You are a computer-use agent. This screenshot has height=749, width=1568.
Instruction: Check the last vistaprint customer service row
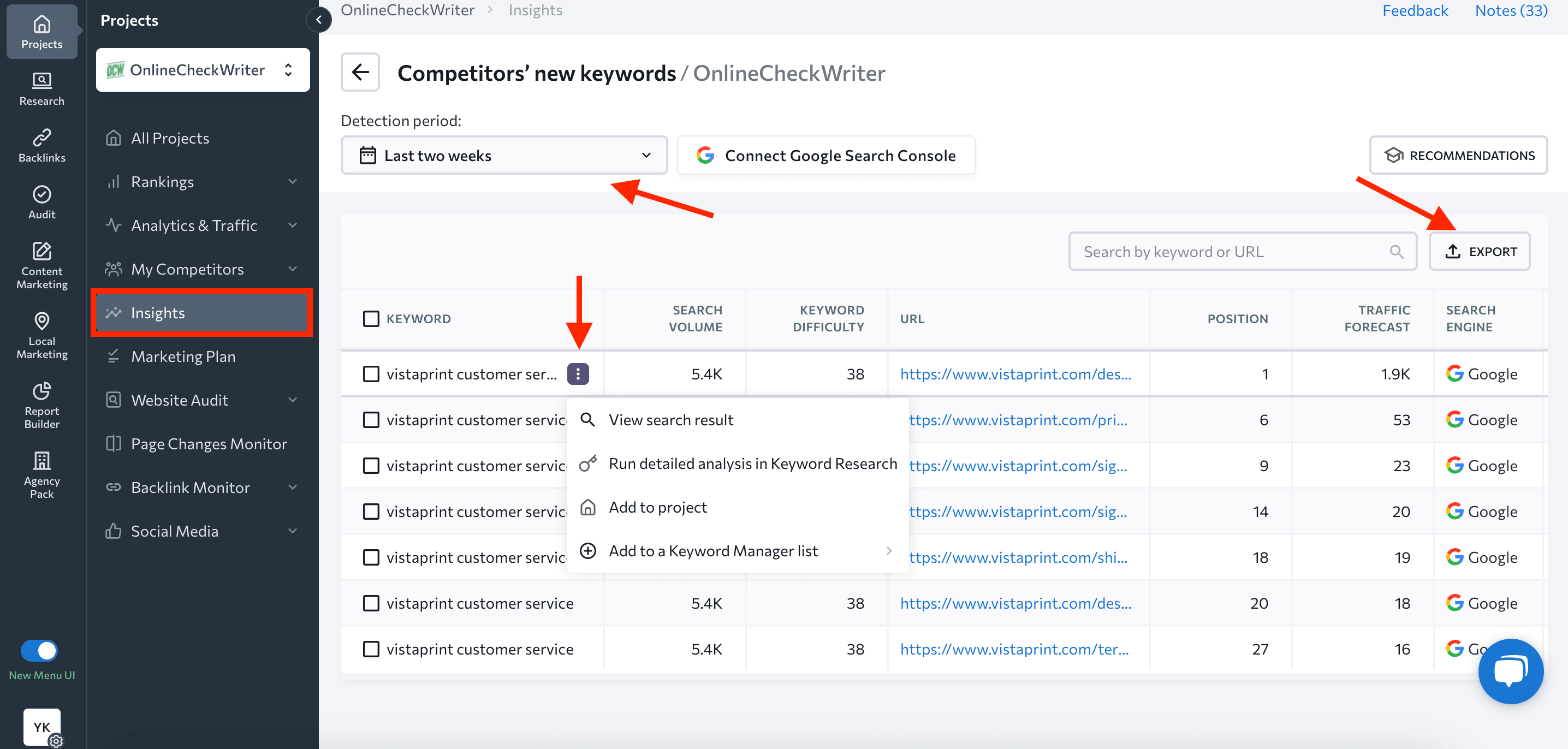(x=371, y=649)
